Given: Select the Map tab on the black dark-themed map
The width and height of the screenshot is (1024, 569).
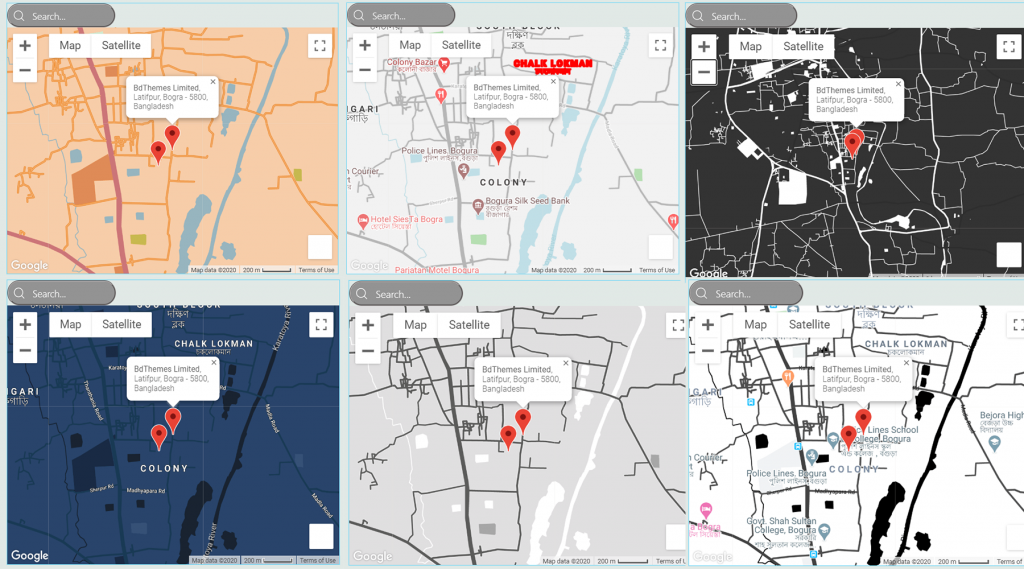Looking at the screenshot, I should click(x=750, y=46).
